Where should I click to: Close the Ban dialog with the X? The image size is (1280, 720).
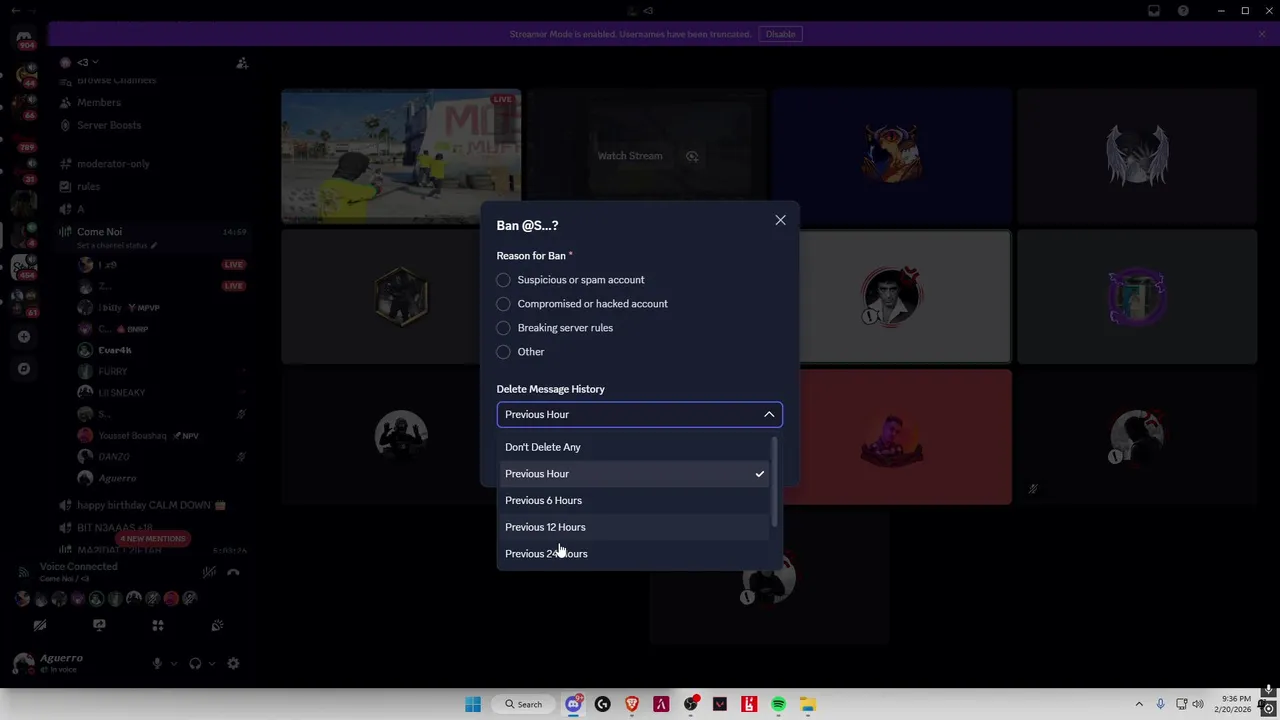[780, 220]
